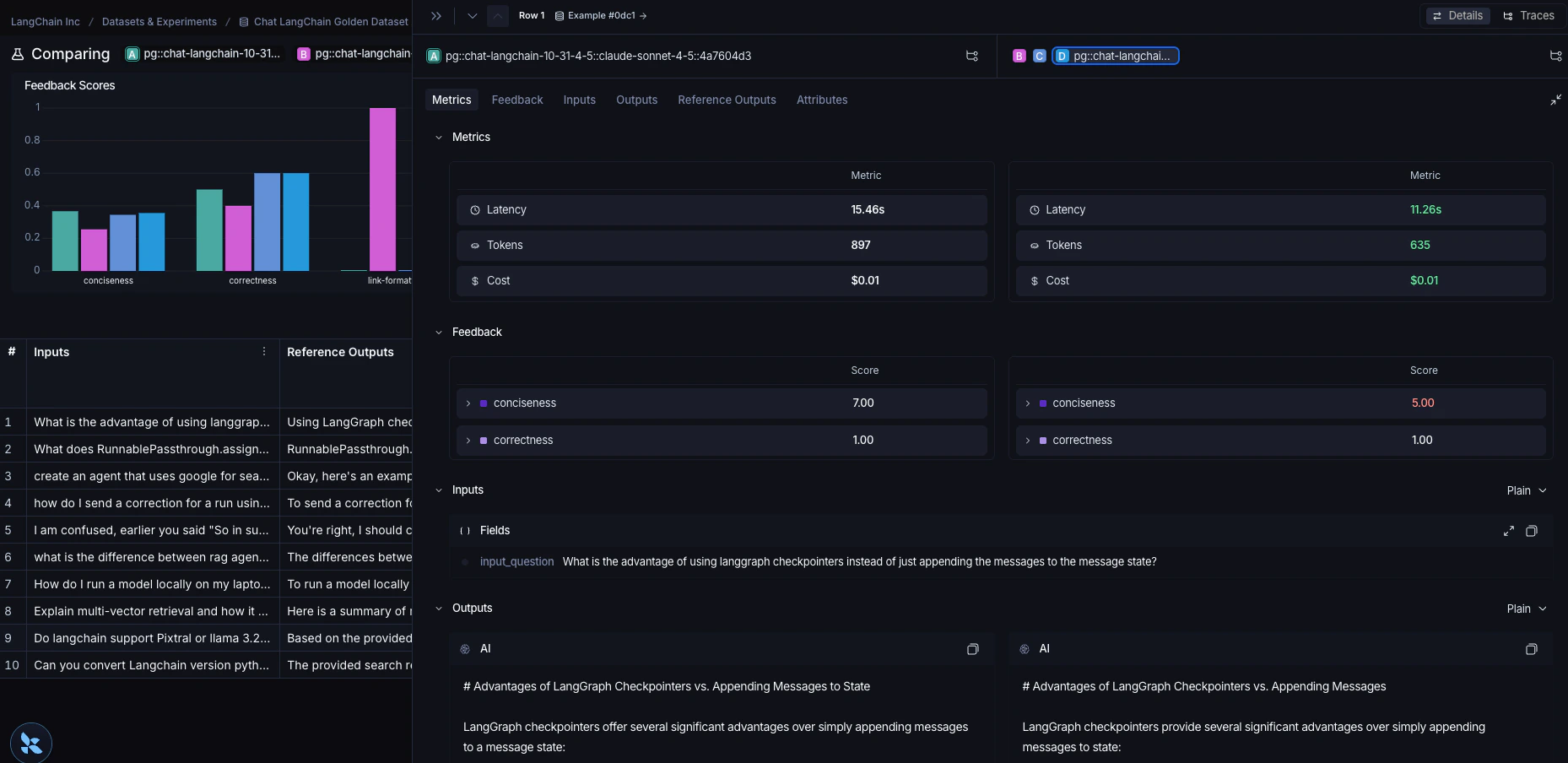1568x763 pixels.
Task: Collapse the side pane with double-chevron icon
Action: coord(435,15)
